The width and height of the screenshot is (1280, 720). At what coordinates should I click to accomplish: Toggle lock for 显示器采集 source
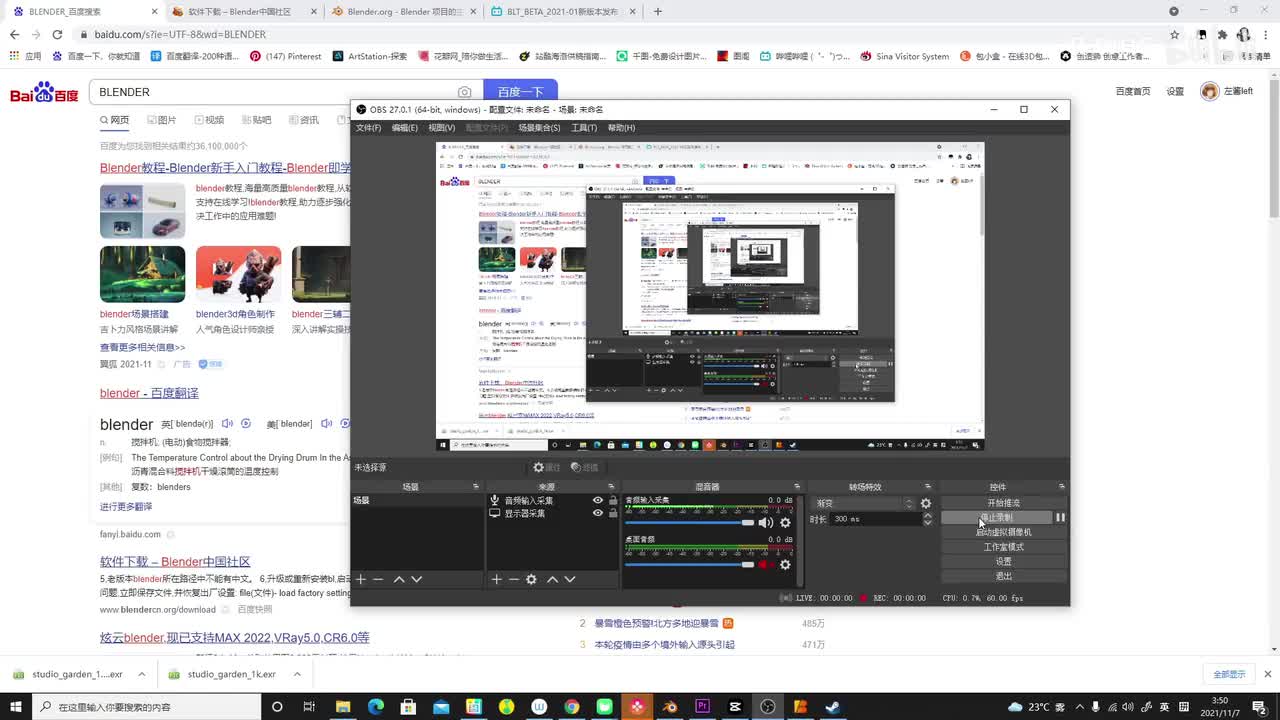(x=613, y=513)
